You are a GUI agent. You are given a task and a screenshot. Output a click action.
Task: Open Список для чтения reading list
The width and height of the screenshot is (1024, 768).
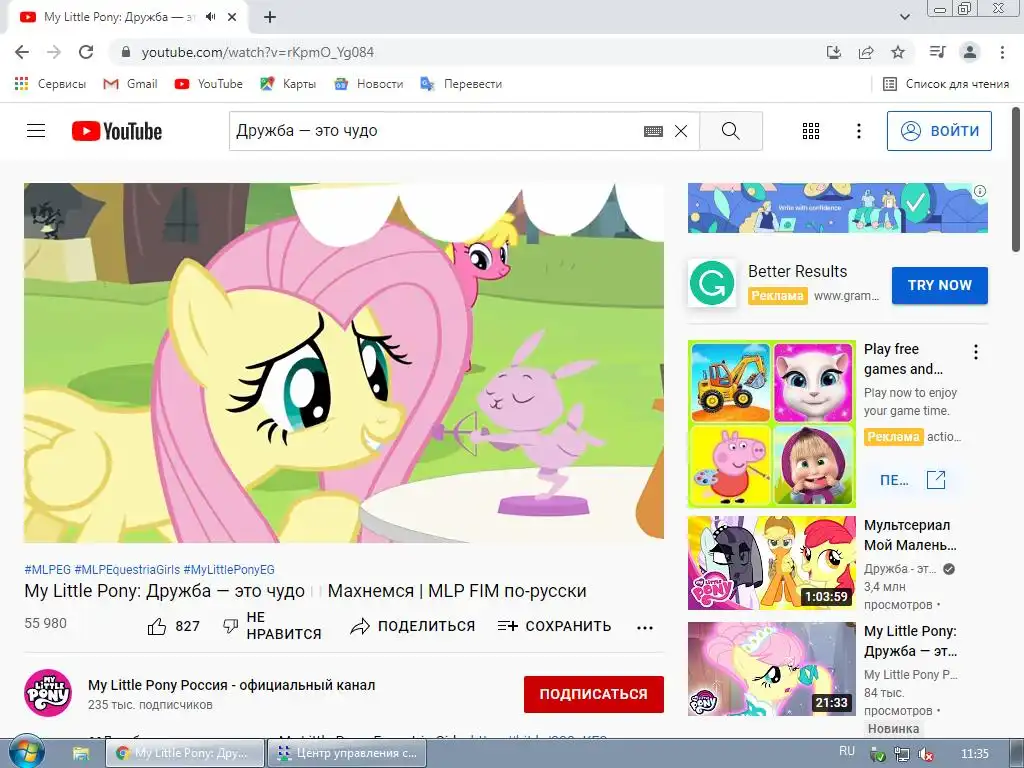pos(946,84)
